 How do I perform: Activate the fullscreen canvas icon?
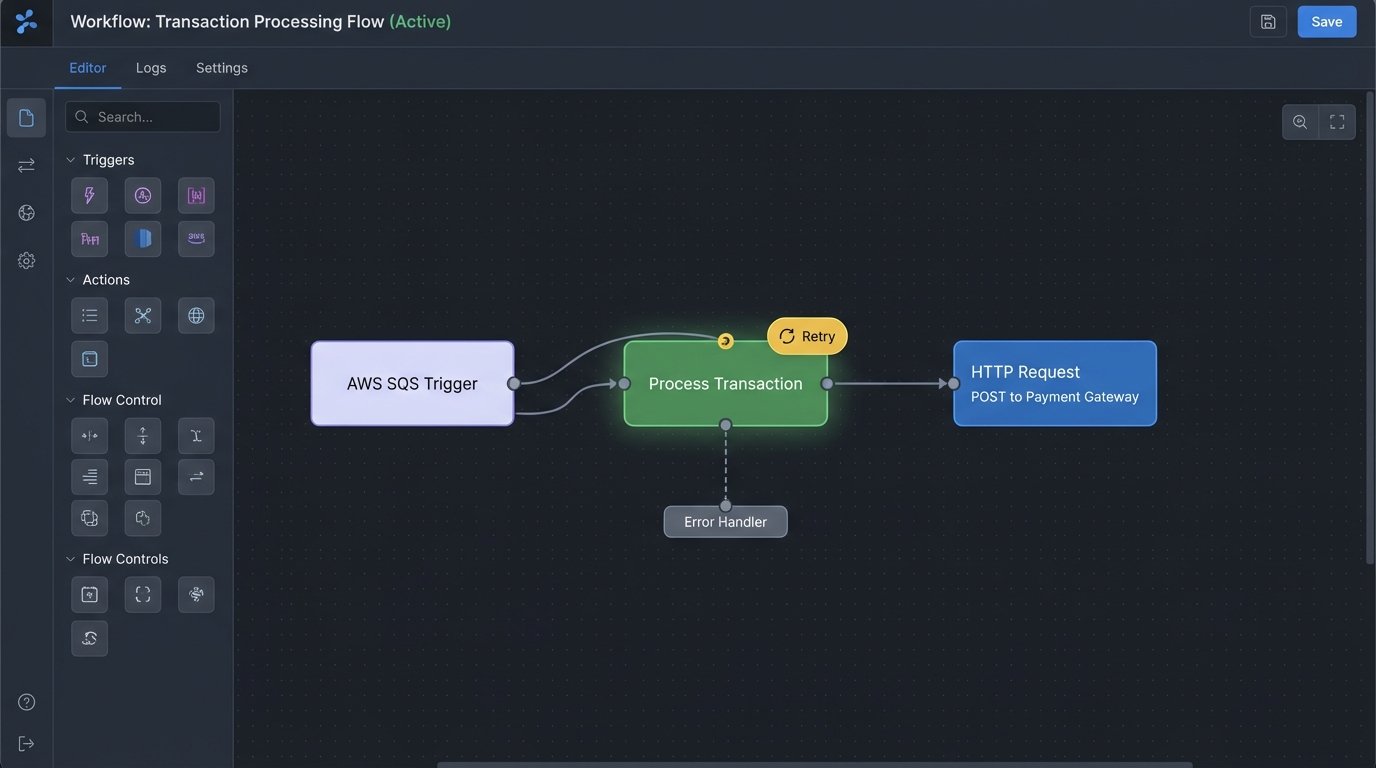(1335, 119)
